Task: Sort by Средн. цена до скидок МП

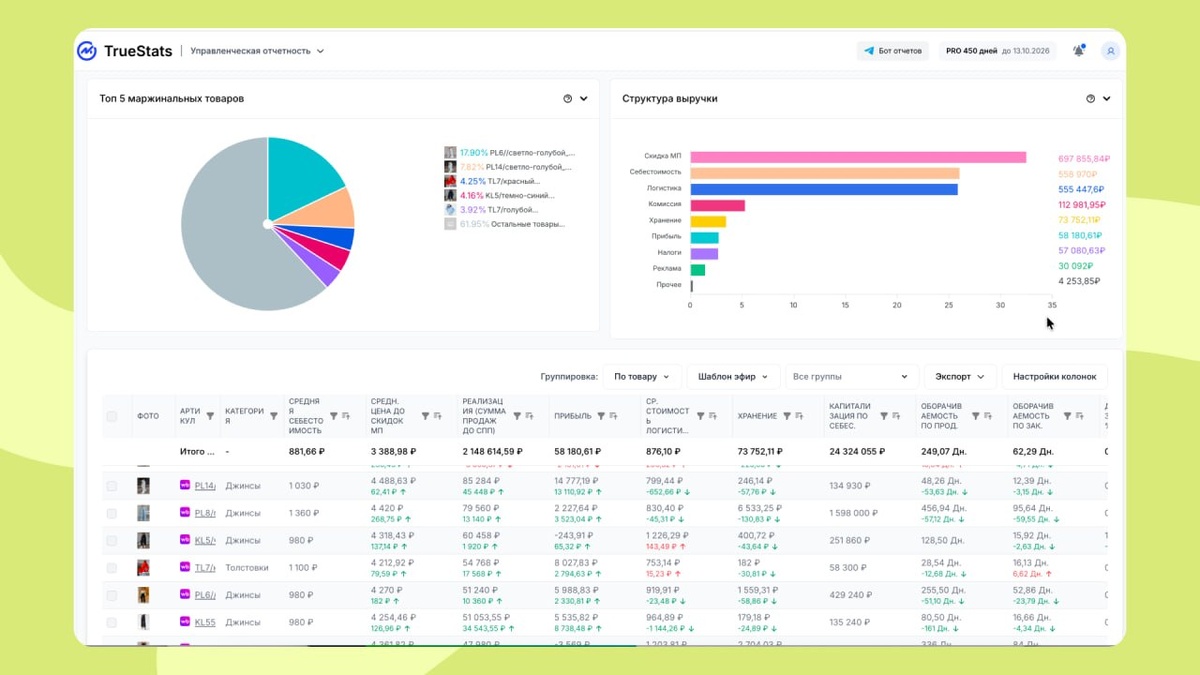Action: click(437, 416)
